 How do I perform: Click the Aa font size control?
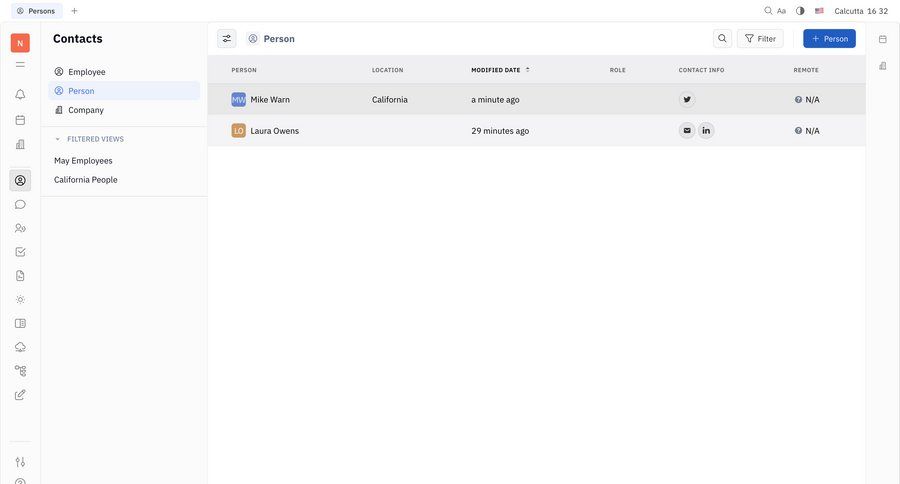click(781, 11)
